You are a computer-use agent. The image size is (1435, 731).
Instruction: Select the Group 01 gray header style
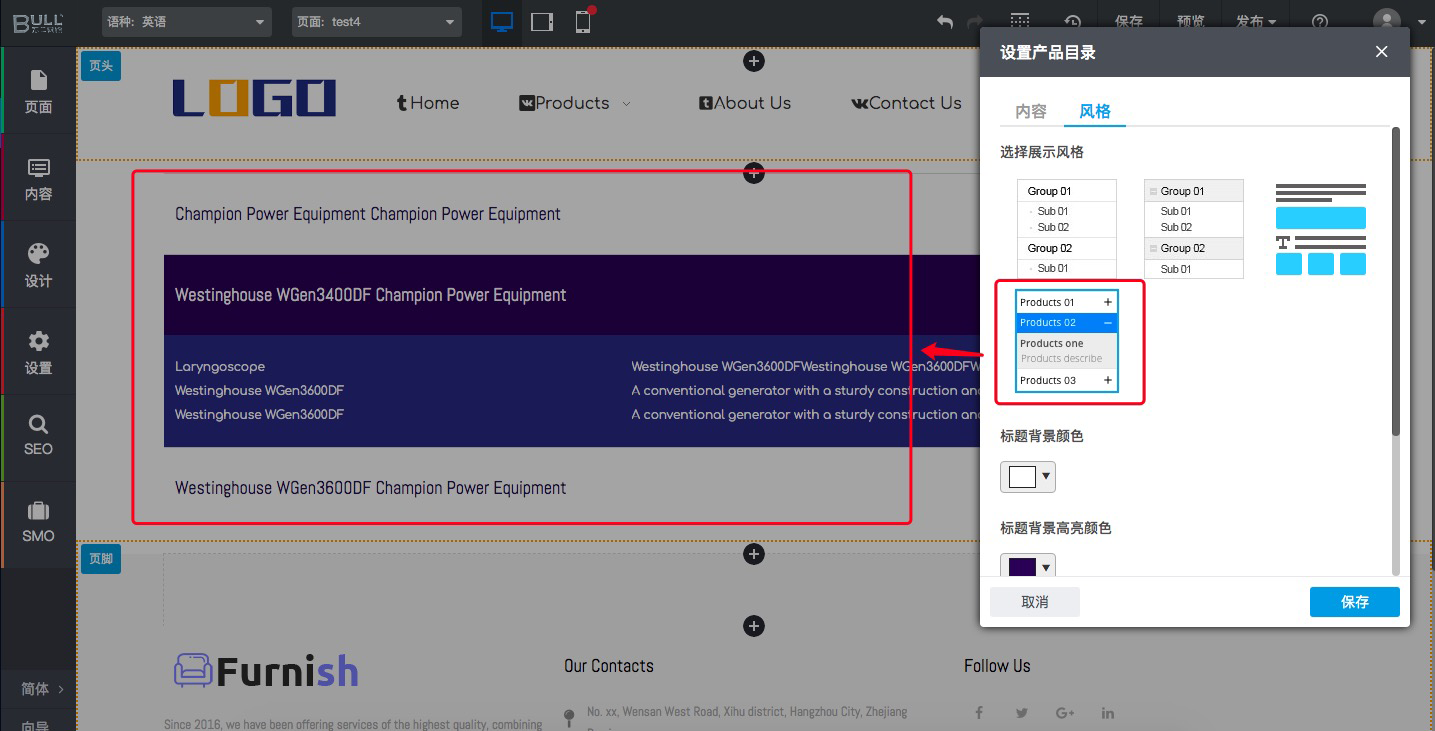[x=1193, y=229]
